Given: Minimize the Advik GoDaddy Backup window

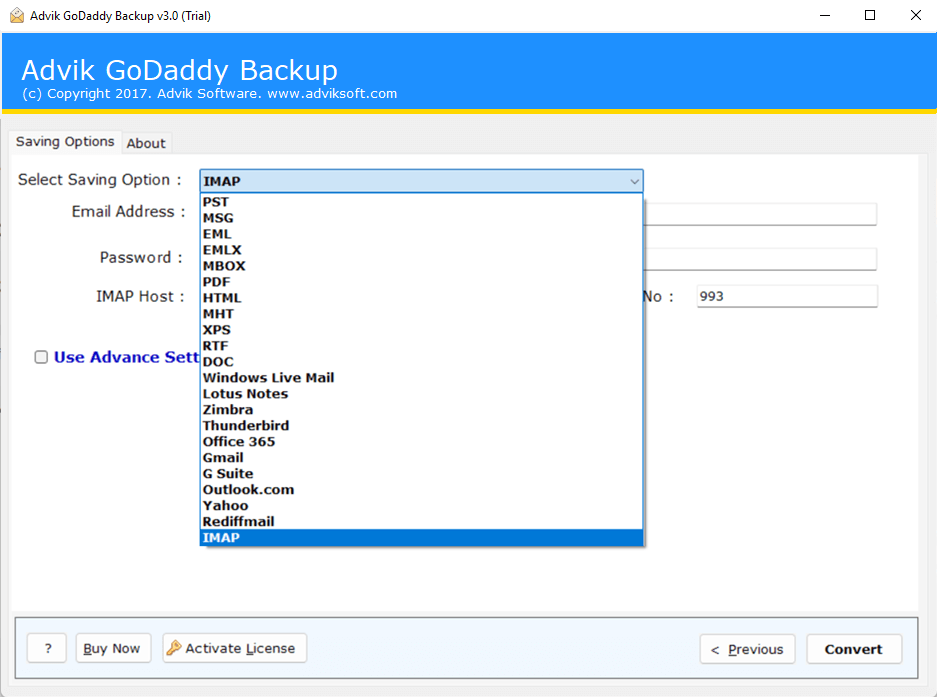Looking at the screenshot, I should click(825, 16).
